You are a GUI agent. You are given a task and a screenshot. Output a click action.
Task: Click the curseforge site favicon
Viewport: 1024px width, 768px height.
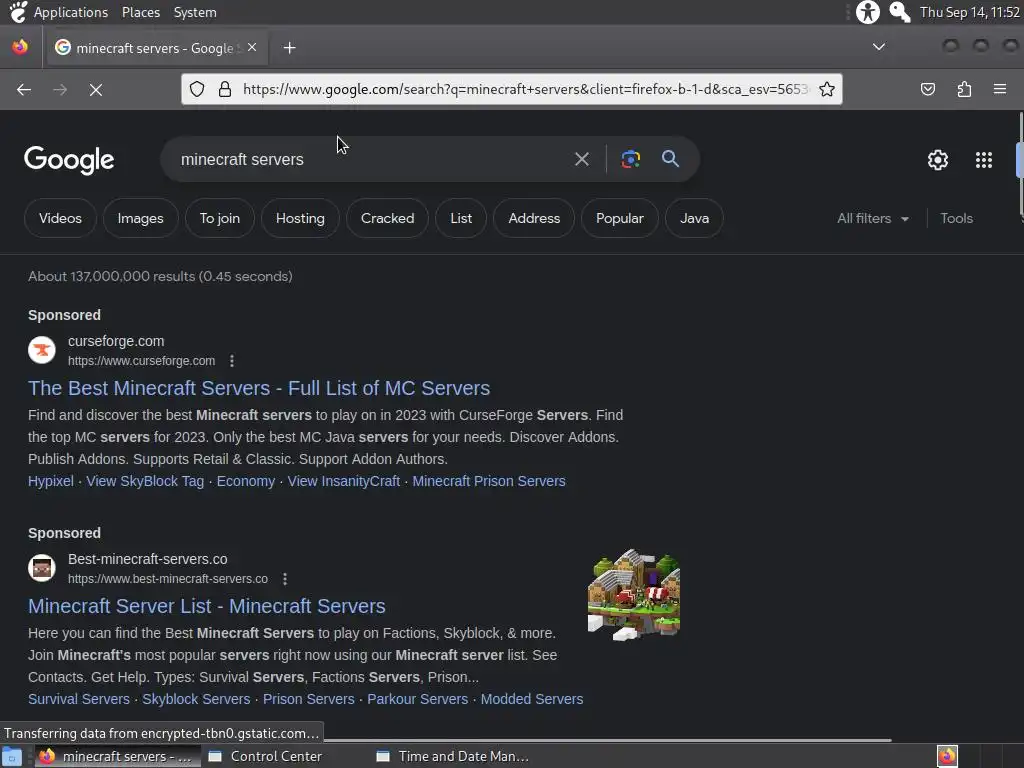click(x=42, y=350)
